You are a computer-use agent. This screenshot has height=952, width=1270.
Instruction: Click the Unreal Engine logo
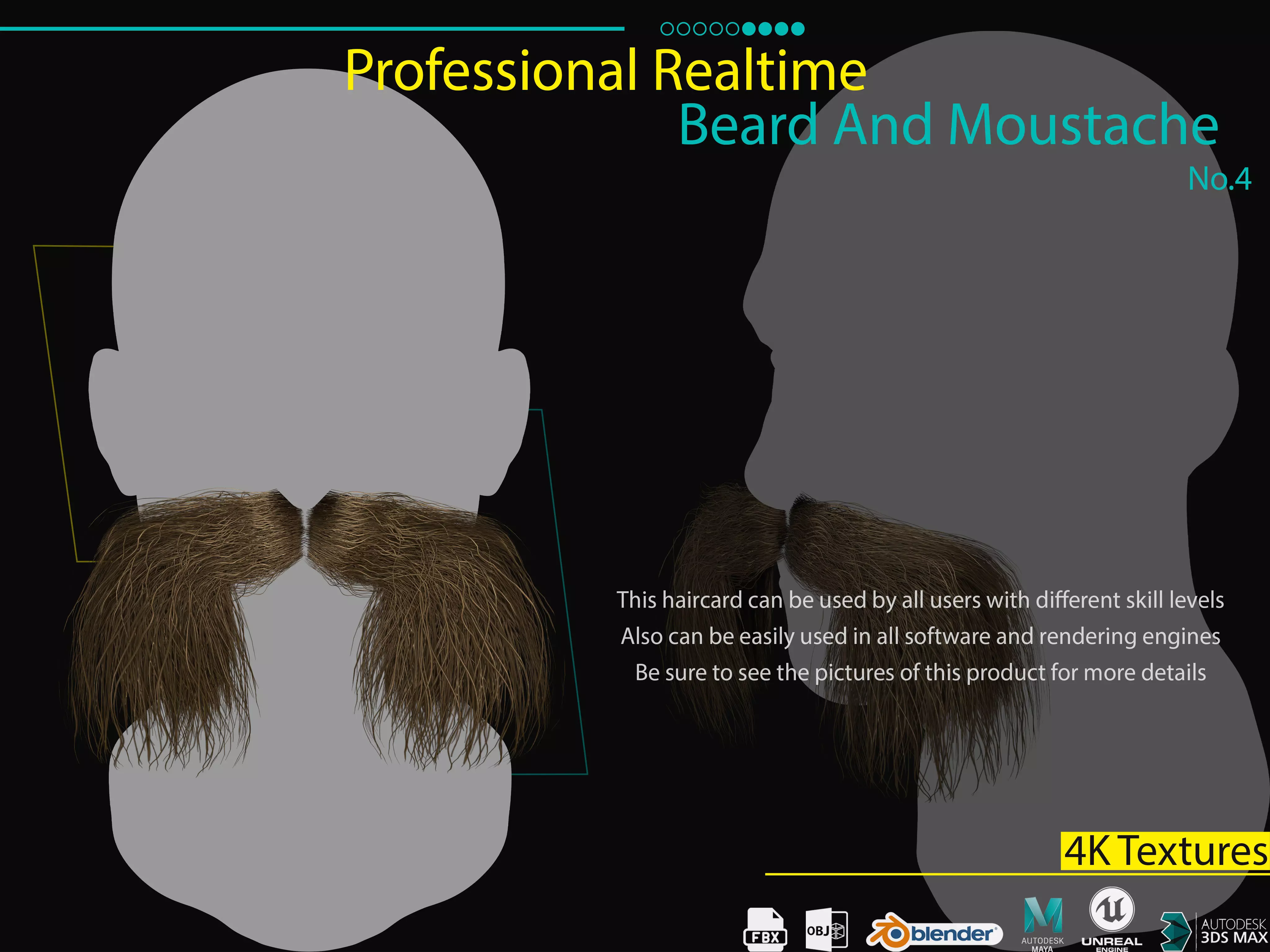(1112, 919)
